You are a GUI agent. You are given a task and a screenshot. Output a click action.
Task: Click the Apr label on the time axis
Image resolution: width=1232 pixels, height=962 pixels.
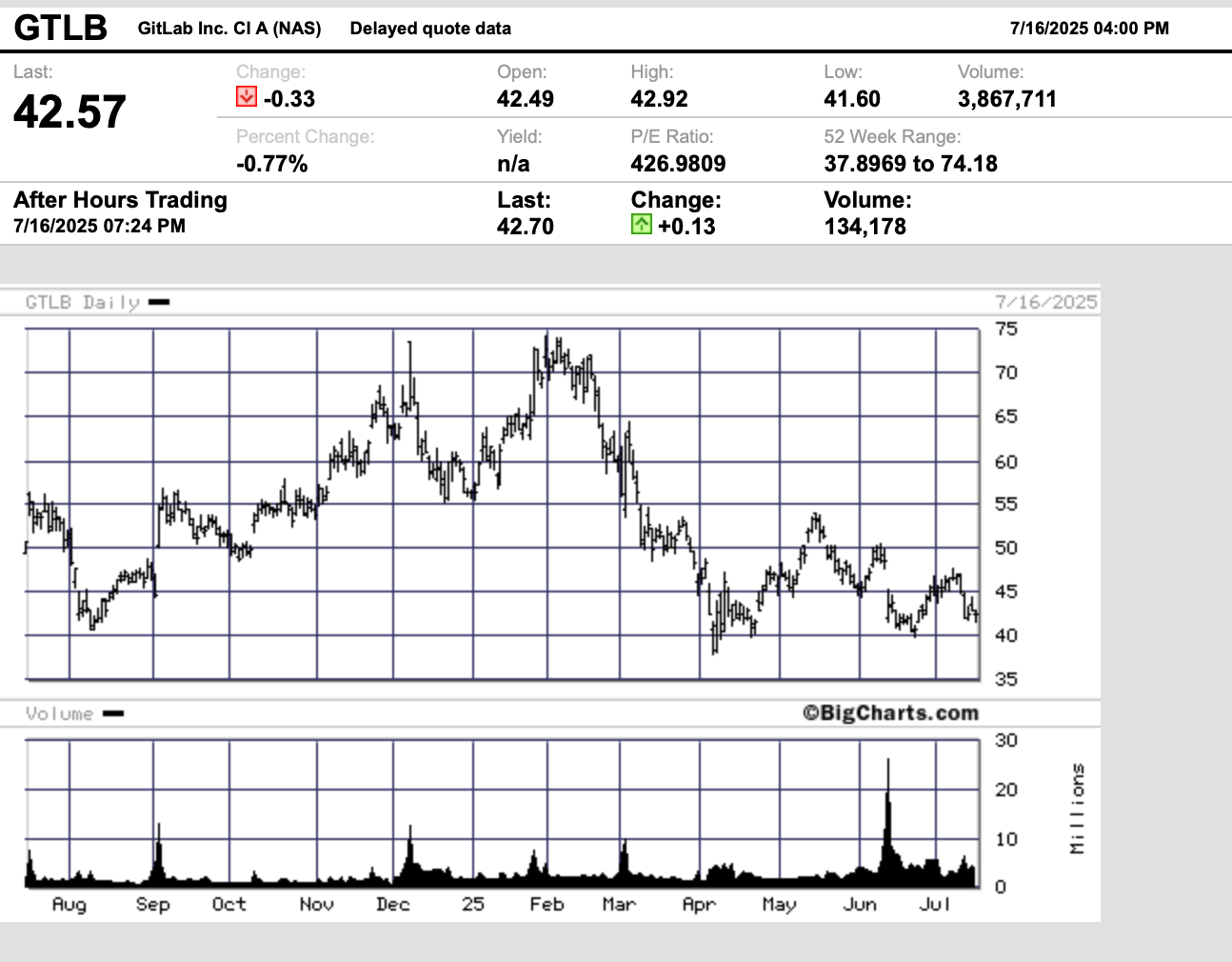(x=699, y=904)
